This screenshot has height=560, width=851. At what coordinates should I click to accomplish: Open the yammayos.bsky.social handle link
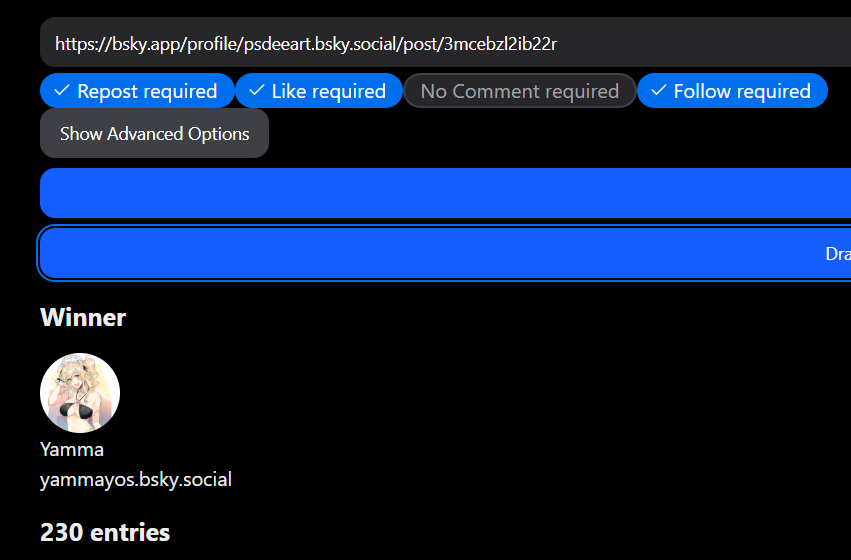coord(136,480)
